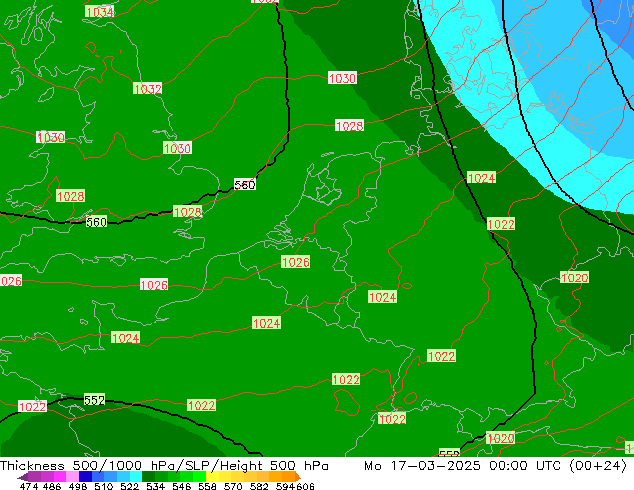Click the 498 value on the legend
Viewport: 634px width, 490px height.
click(78, 486)
